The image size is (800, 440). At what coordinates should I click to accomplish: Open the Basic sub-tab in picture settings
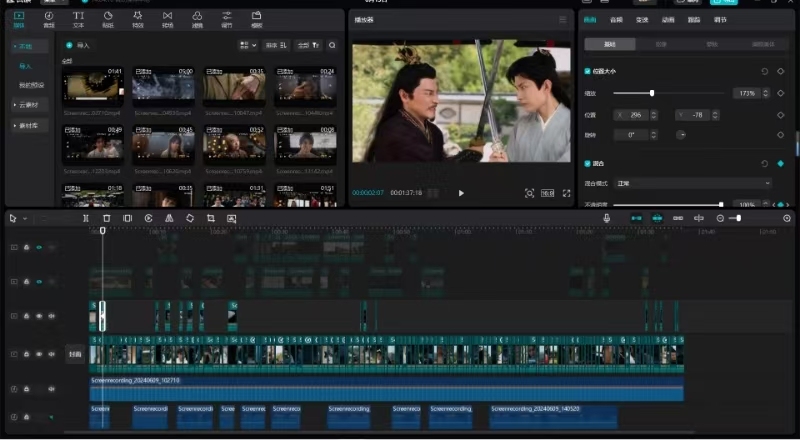point(610,44)
